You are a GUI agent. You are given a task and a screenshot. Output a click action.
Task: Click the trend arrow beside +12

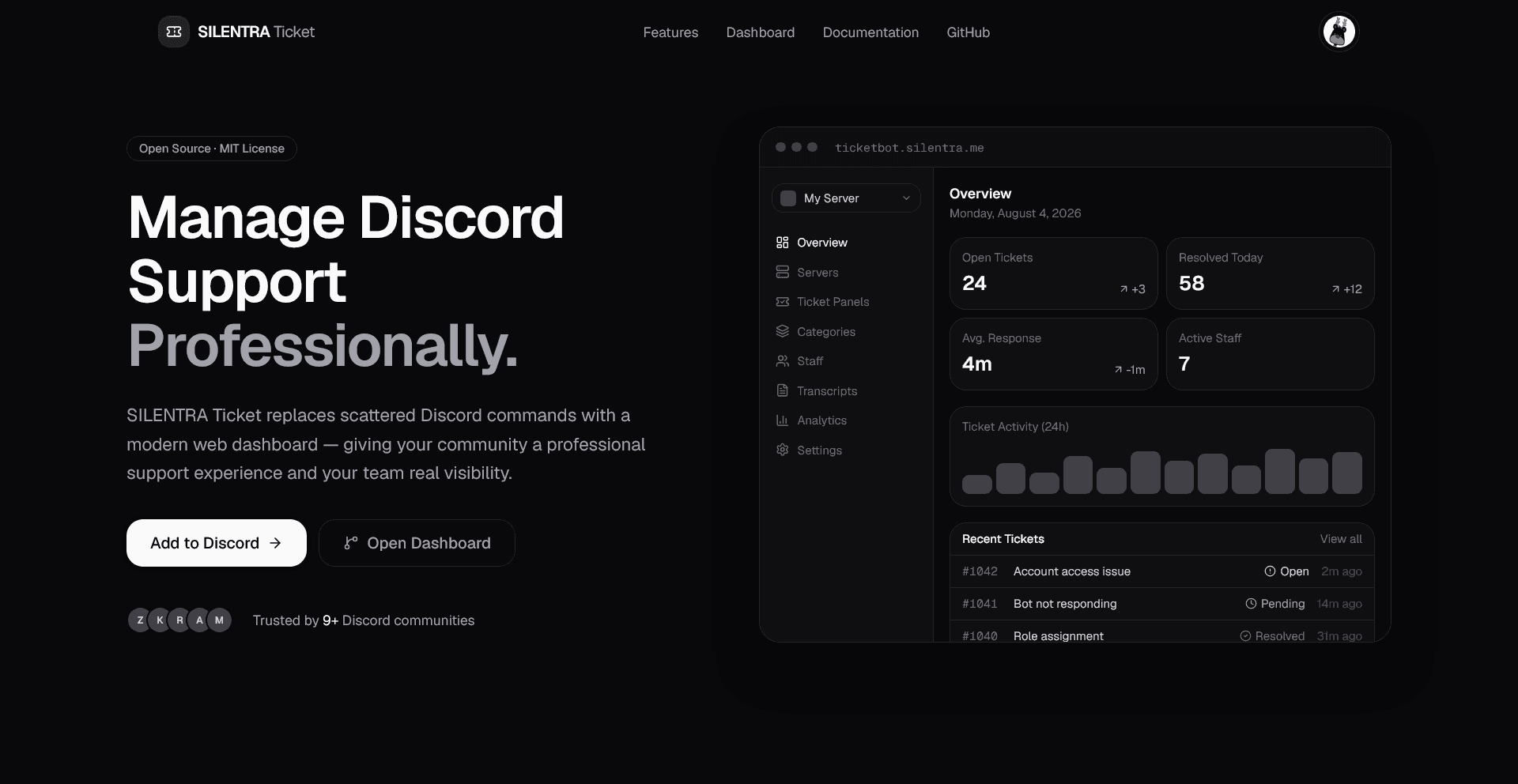pos(1335,289)
